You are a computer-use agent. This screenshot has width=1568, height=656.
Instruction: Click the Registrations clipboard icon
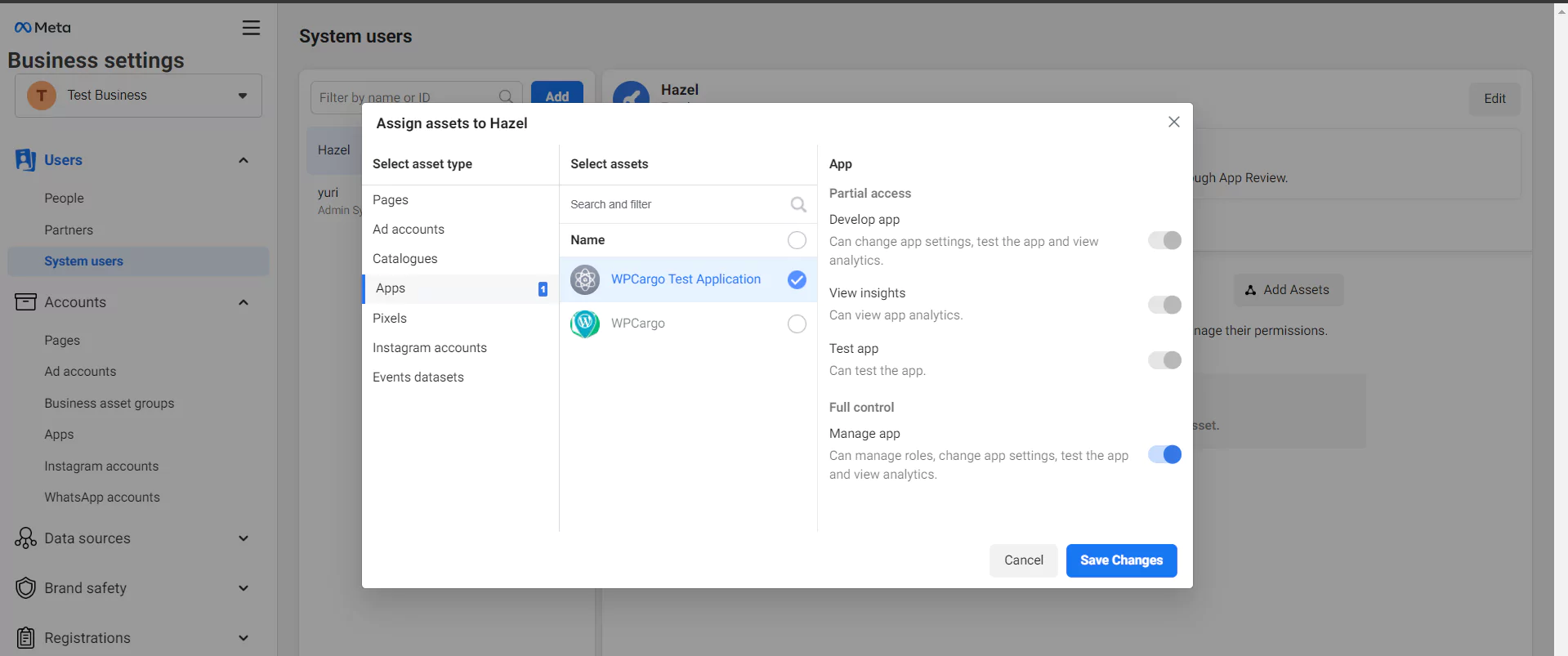(x=25, y=638)
